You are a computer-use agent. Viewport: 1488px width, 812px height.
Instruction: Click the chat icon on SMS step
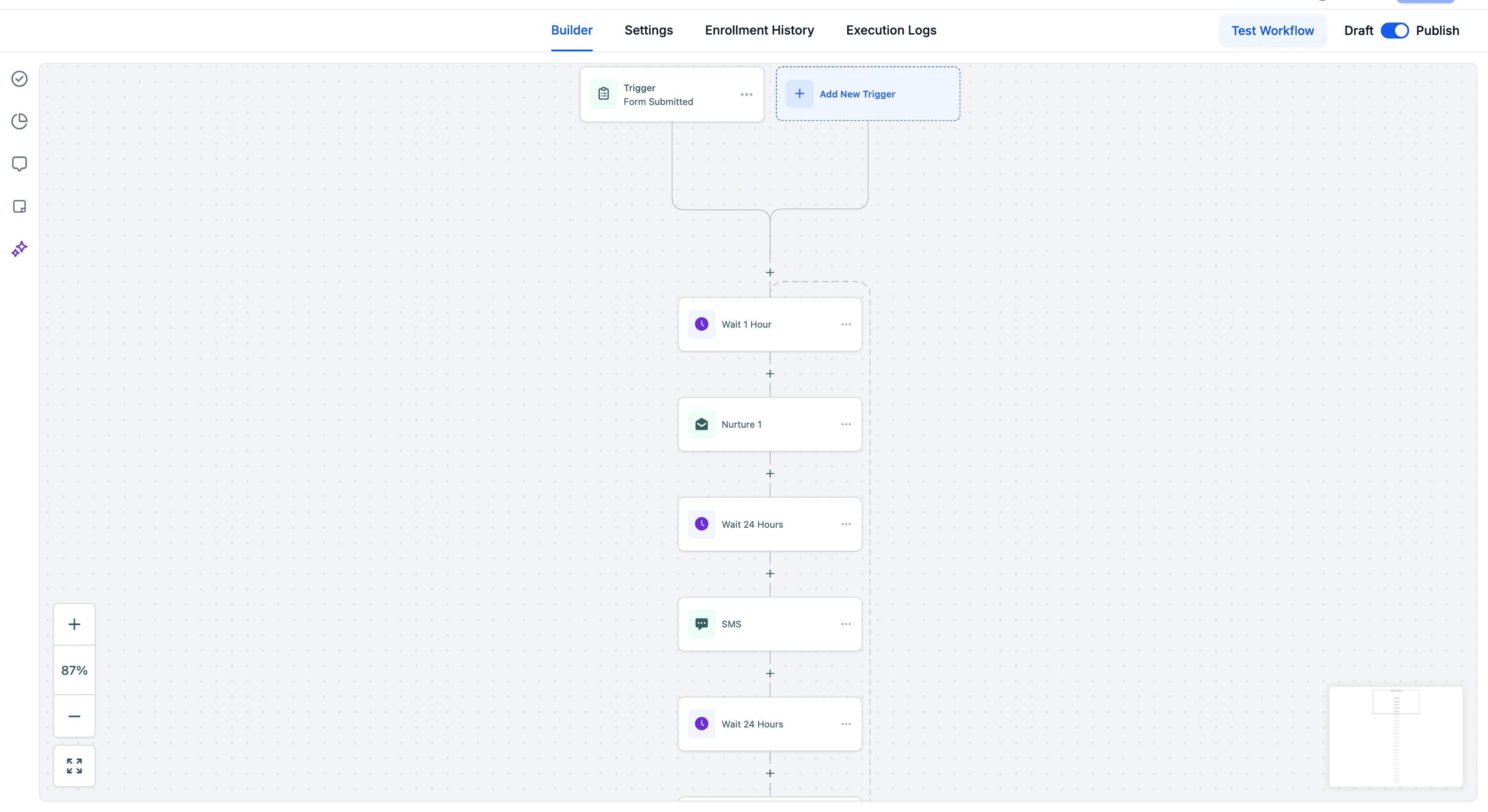[x=701, y=624]
